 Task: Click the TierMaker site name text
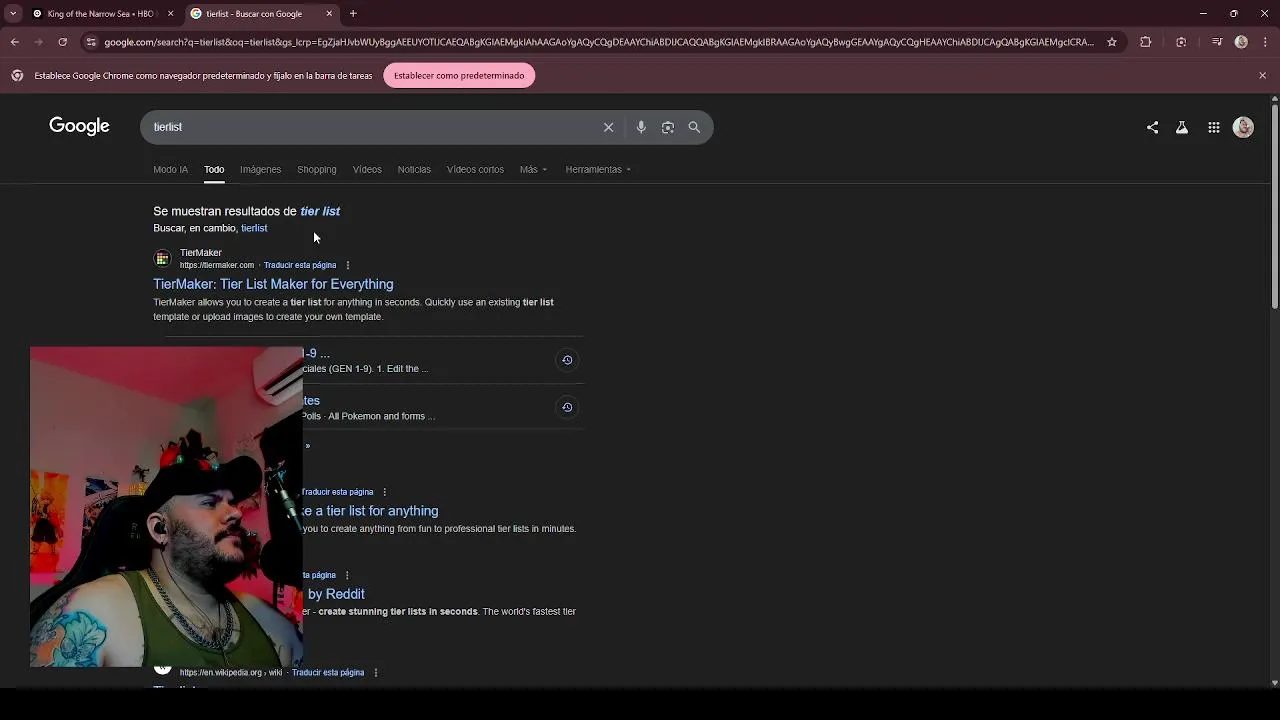point(201,253)
